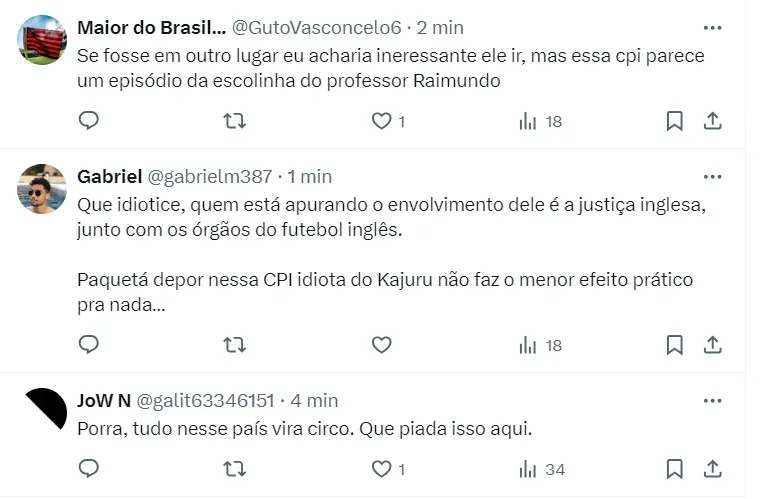Share the JoW N tweet
The image size is (771, 499).
click(713, 469)
